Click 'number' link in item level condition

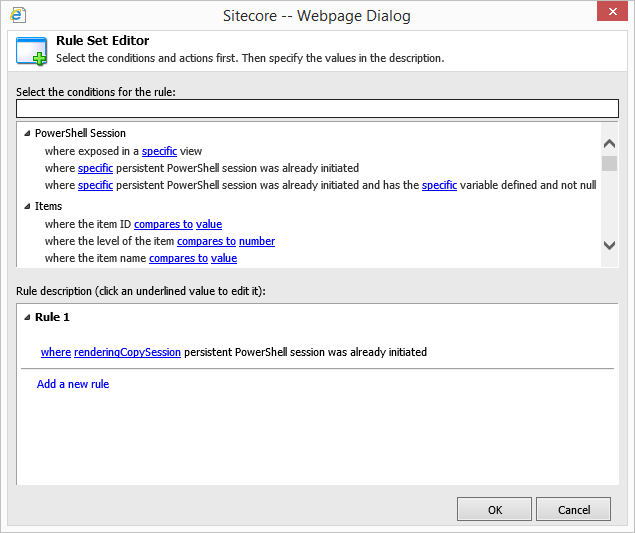pos(256,241)
